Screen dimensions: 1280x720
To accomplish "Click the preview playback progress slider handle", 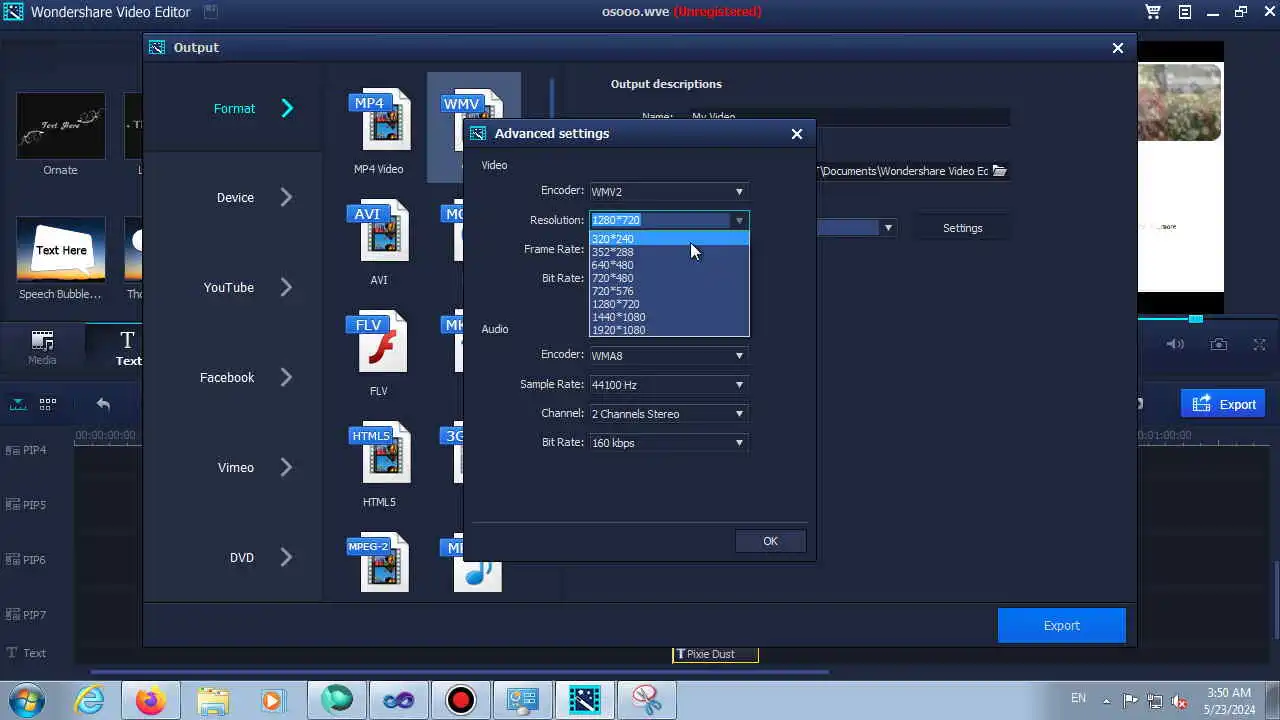I will [x=1196, y=319].
